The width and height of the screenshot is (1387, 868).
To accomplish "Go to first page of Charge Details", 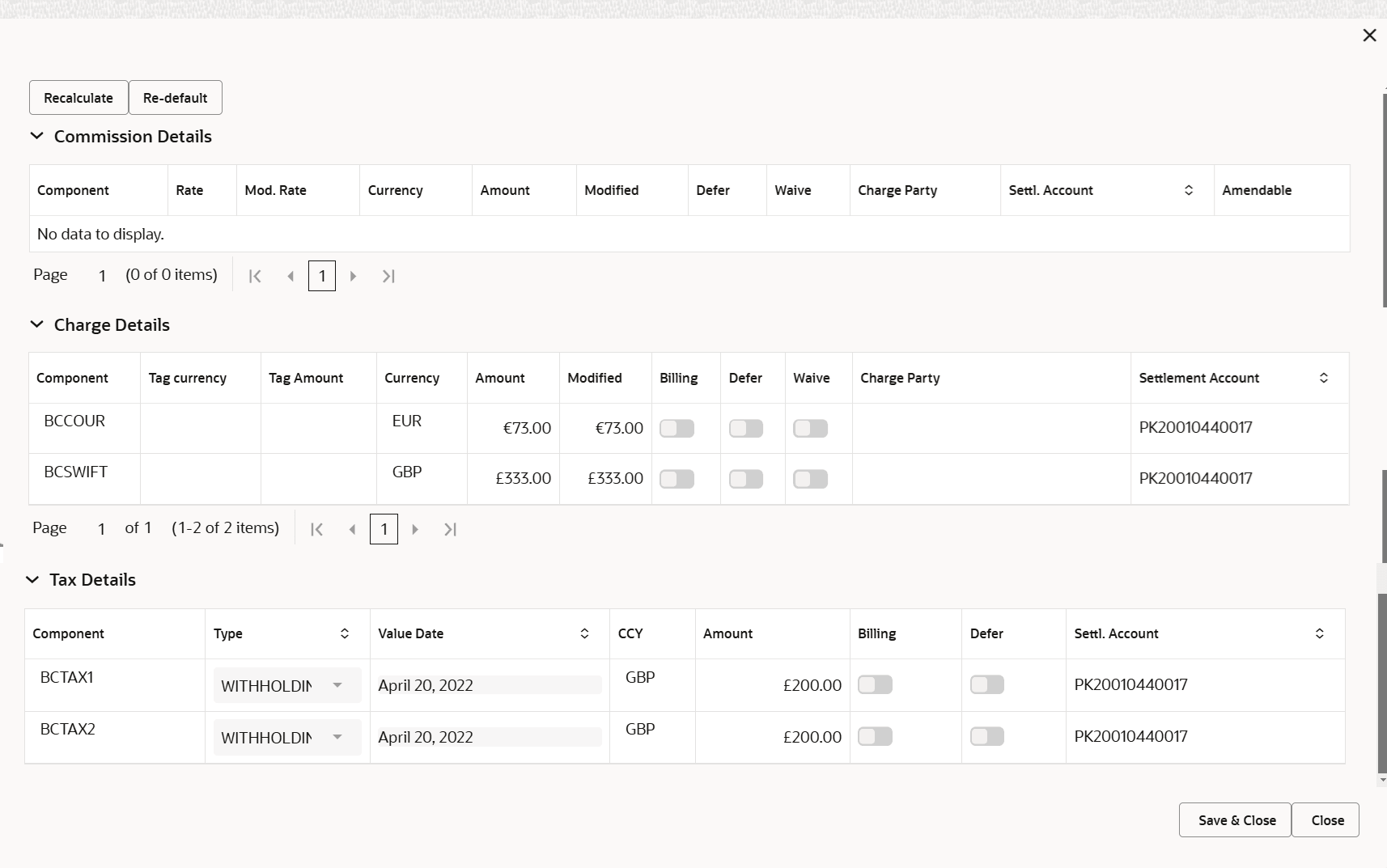I will [x=316, y=529].
